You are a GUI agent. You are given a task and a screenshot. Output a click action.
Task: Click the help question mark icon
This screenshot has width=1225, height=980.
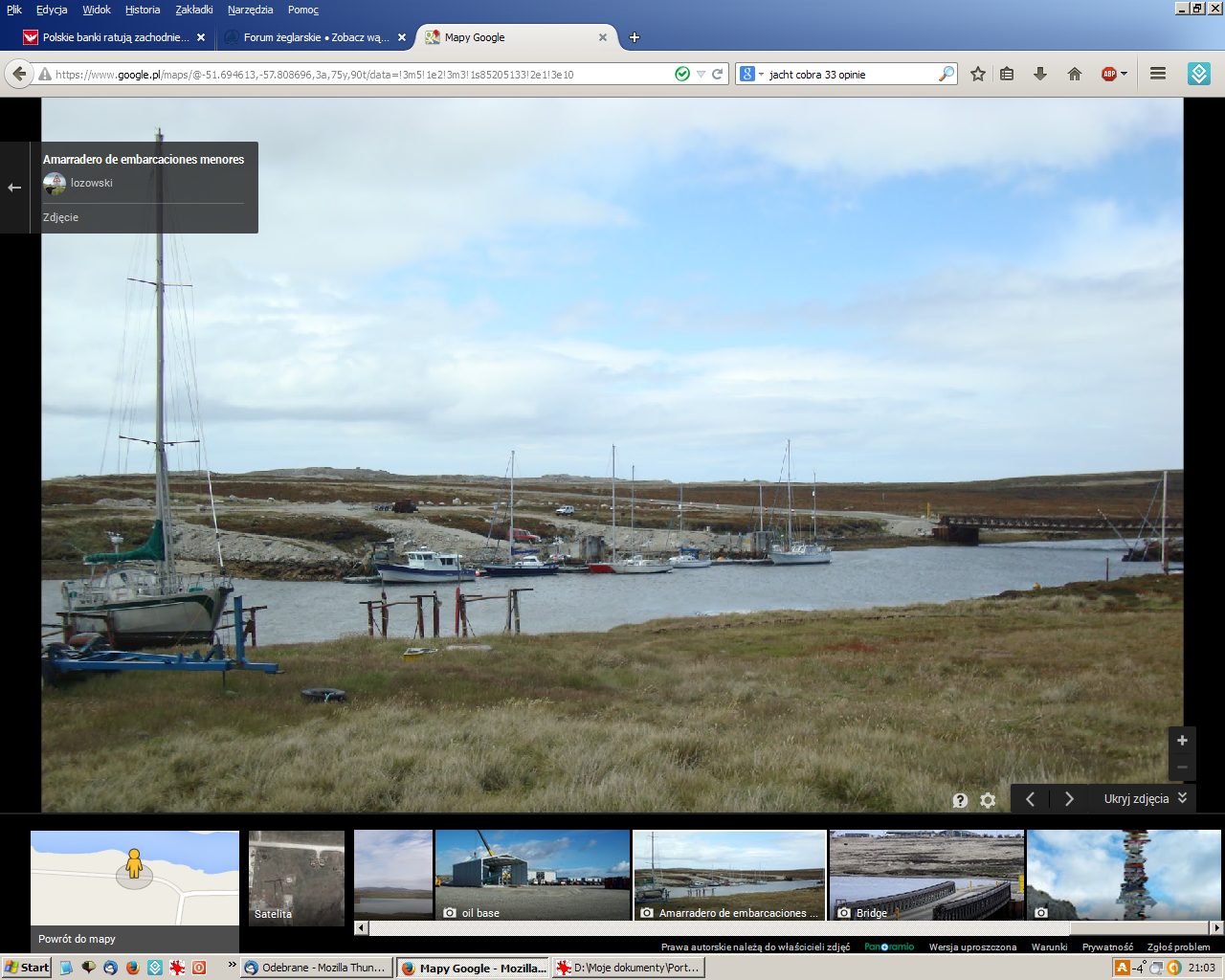coord(960,800)
